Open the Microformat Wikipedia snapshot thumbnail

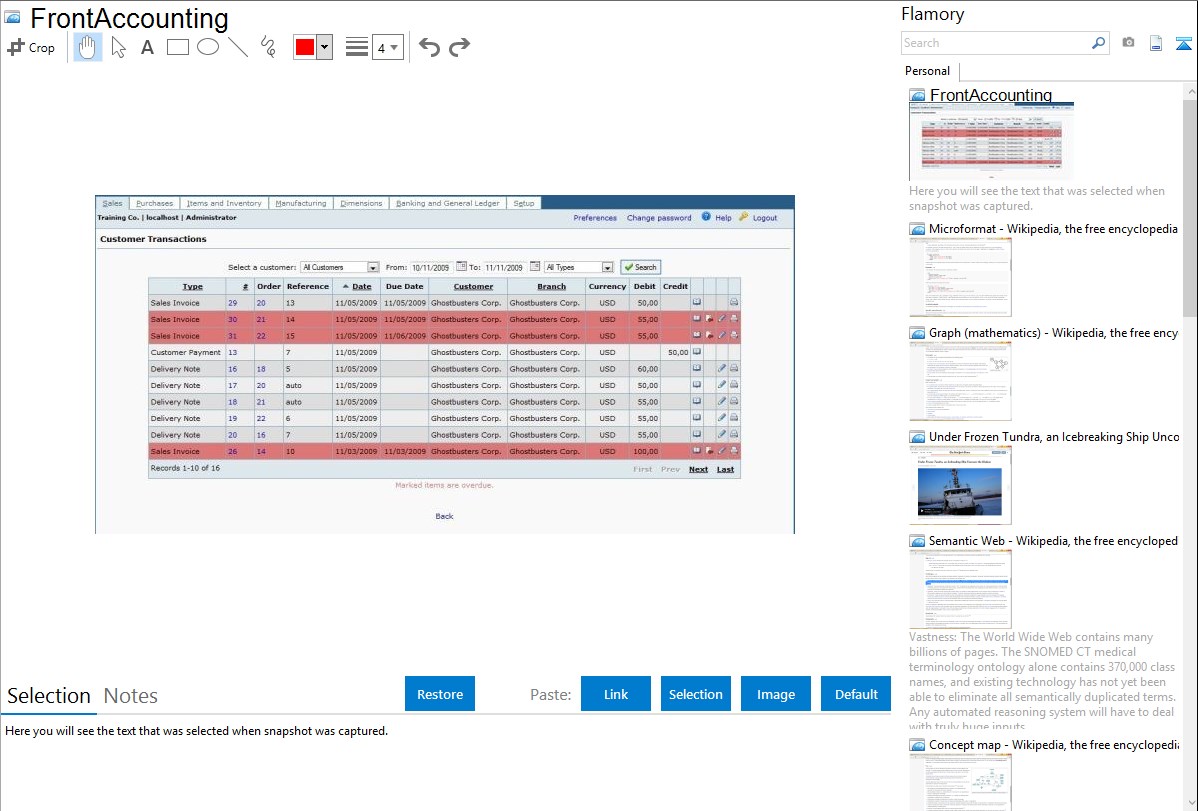tap(960, 277)
